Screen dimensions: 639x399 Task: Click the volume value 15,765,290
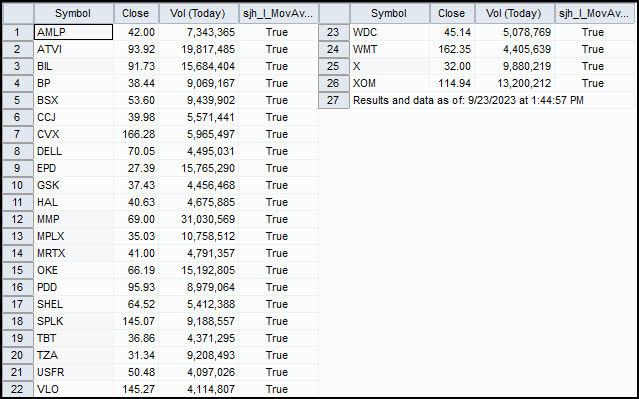(208, 168)
